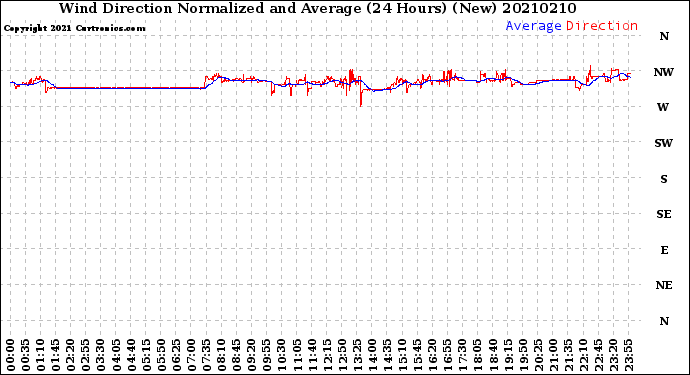The image size is (690, 375).
Task: Click the 18:40 time label
Action: [493, 355]
